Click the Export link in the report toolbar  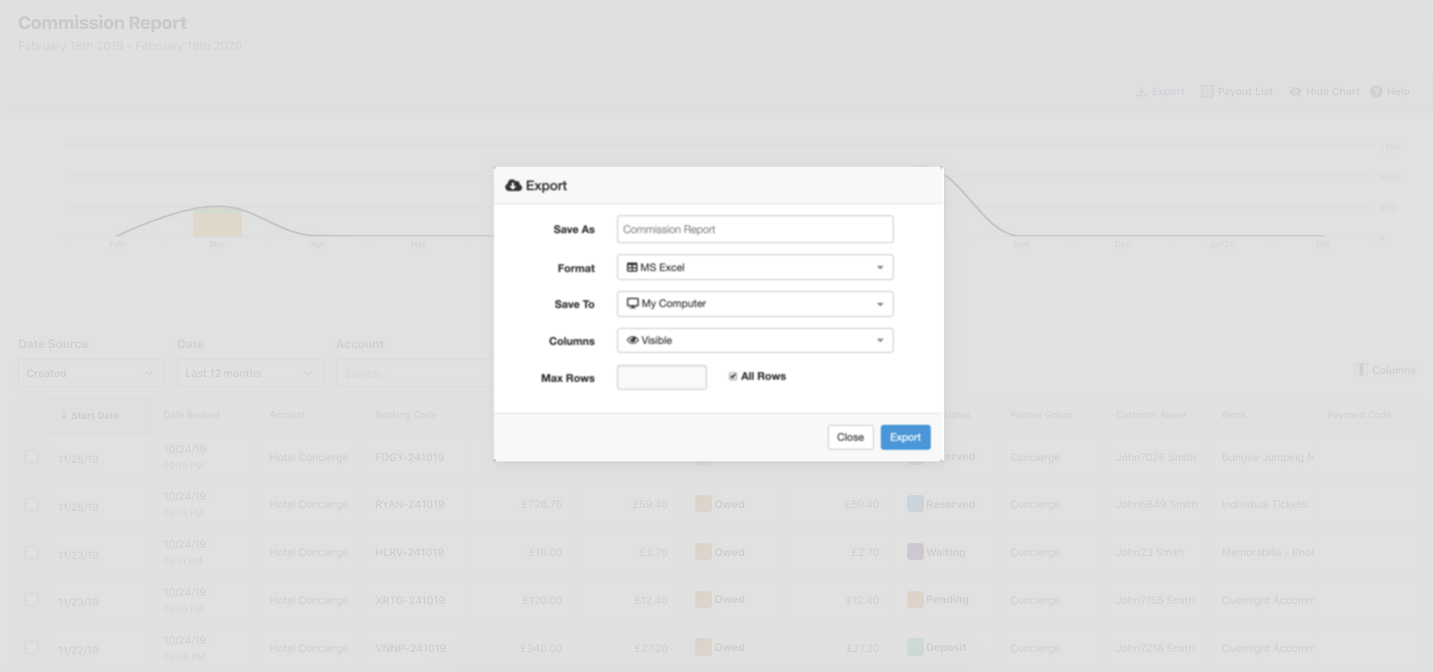coord(1160,91)
